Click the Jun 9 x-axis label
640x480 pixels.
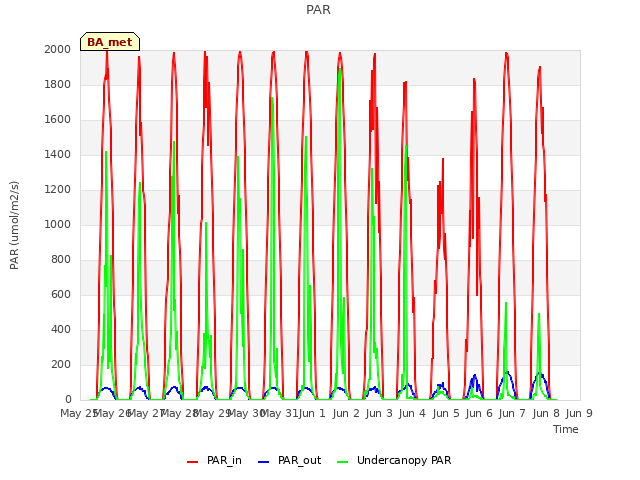click(x=579, y=413)
